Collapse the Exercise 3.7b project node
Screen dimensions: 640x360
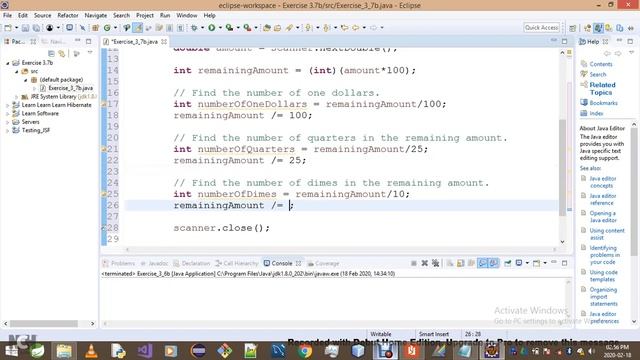click(8, 63)
